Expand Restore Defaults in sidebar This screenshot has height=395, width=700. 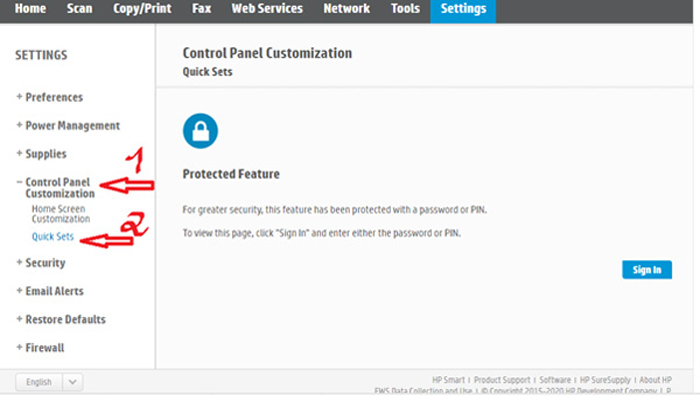click(x=61, y=319)
